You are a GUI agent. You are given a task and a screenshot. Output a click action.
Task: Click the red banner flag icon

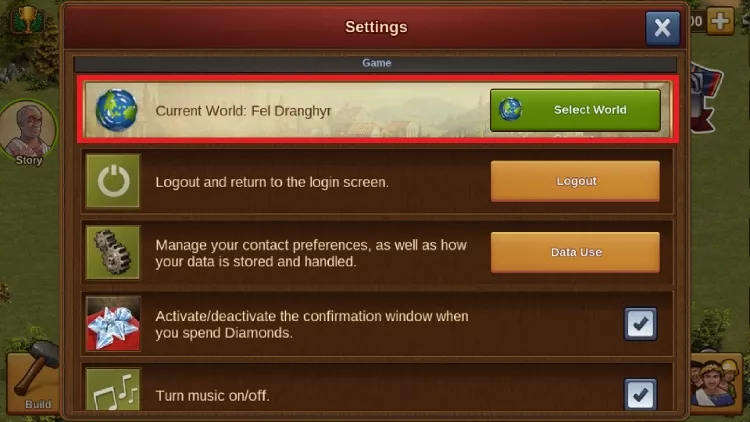coord(706,98)
